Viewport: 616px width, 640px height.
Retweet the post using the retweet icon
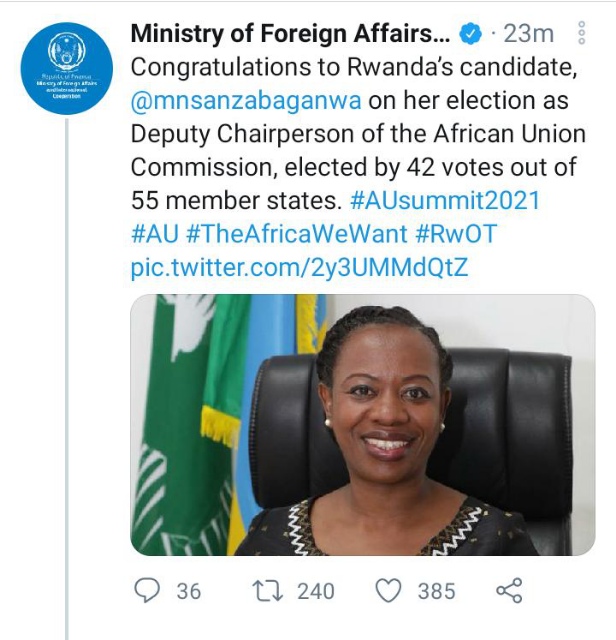click(267, 590)
